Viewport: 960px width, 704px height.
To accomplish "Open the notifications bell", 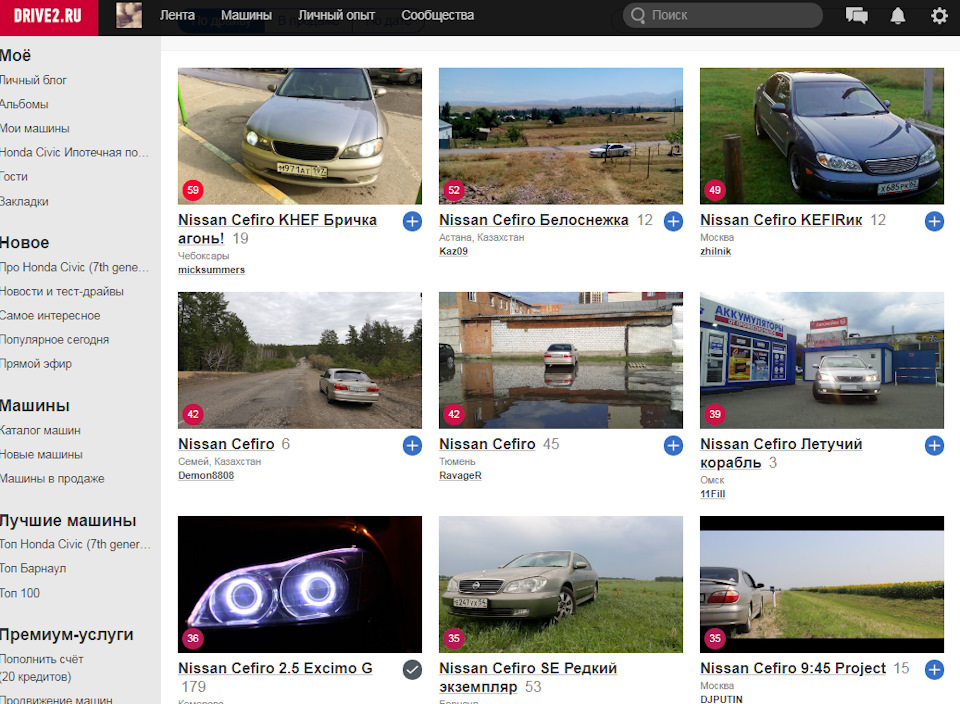I will 898,15.
